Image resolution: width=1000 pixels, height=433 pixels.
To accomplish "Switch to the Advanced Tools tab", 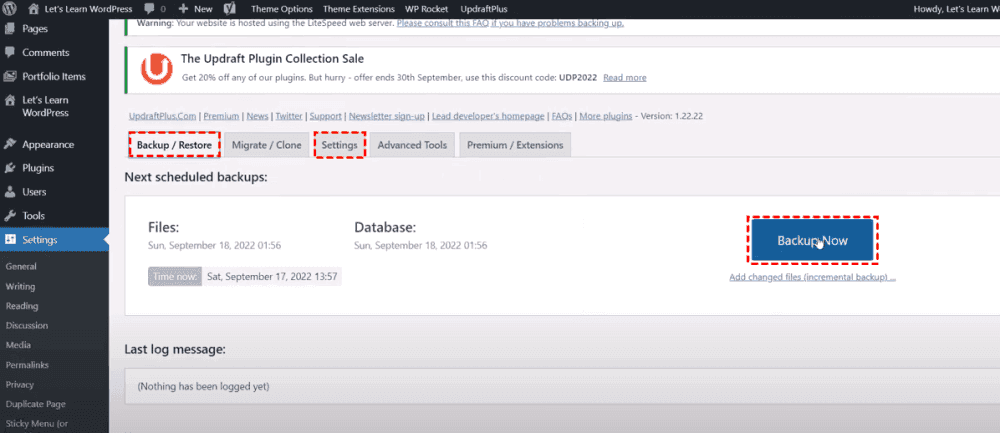I will 412,145.
